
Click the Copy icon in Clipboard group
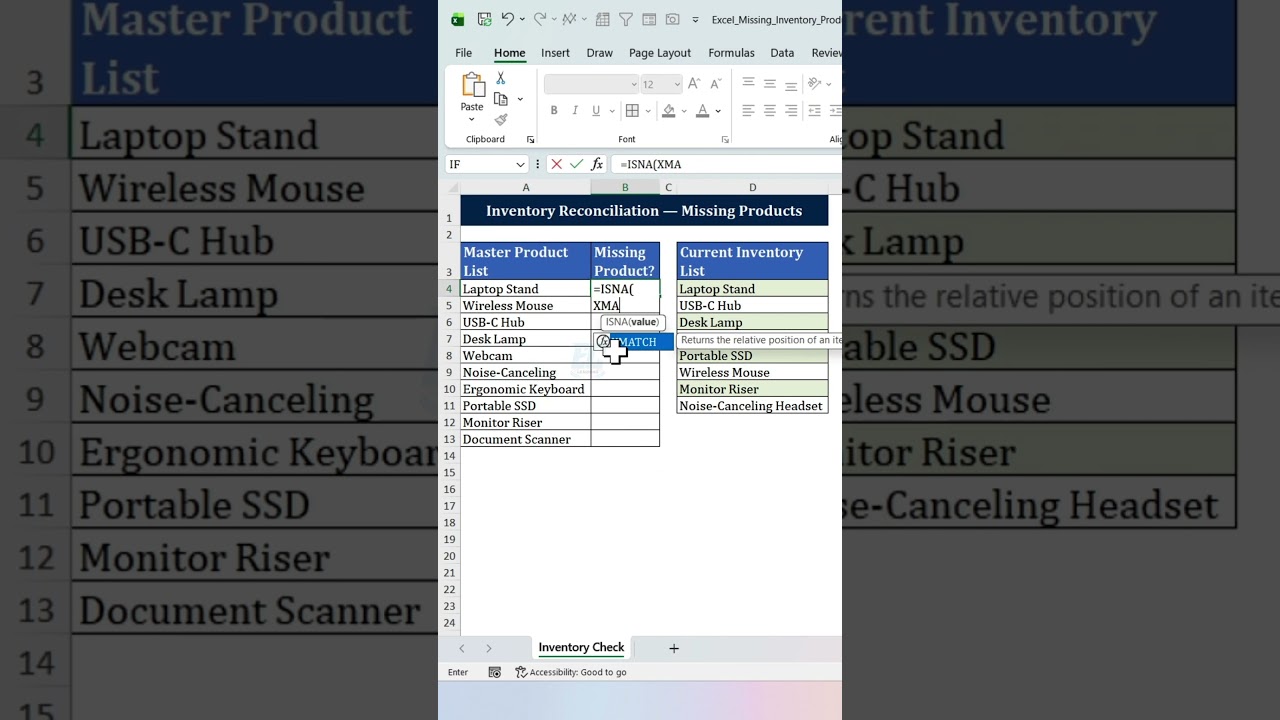501,99
